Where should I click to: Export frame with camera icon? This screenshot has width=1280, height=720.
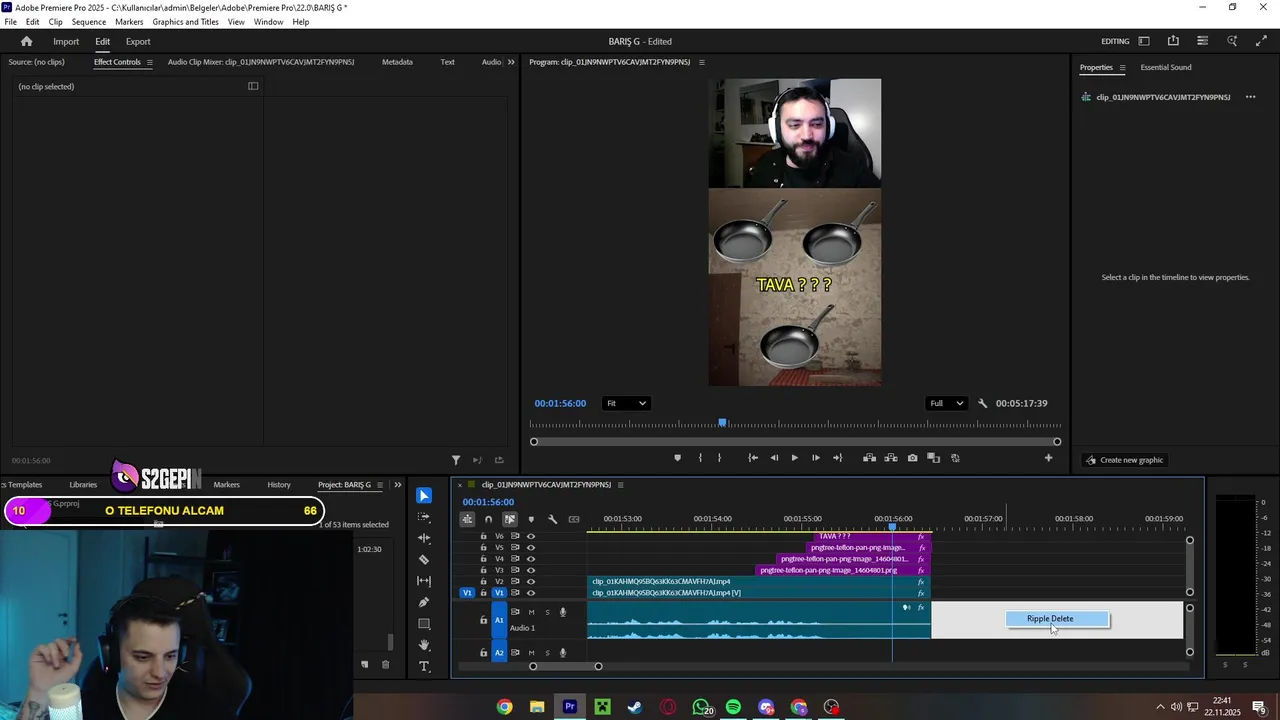click(912, 458)
